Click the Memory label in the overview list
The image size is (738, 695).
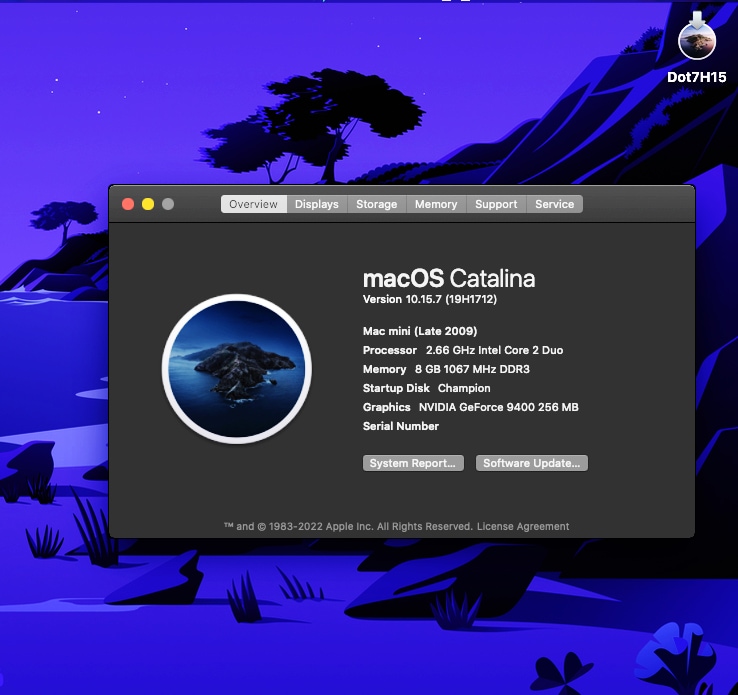point(384,369)
